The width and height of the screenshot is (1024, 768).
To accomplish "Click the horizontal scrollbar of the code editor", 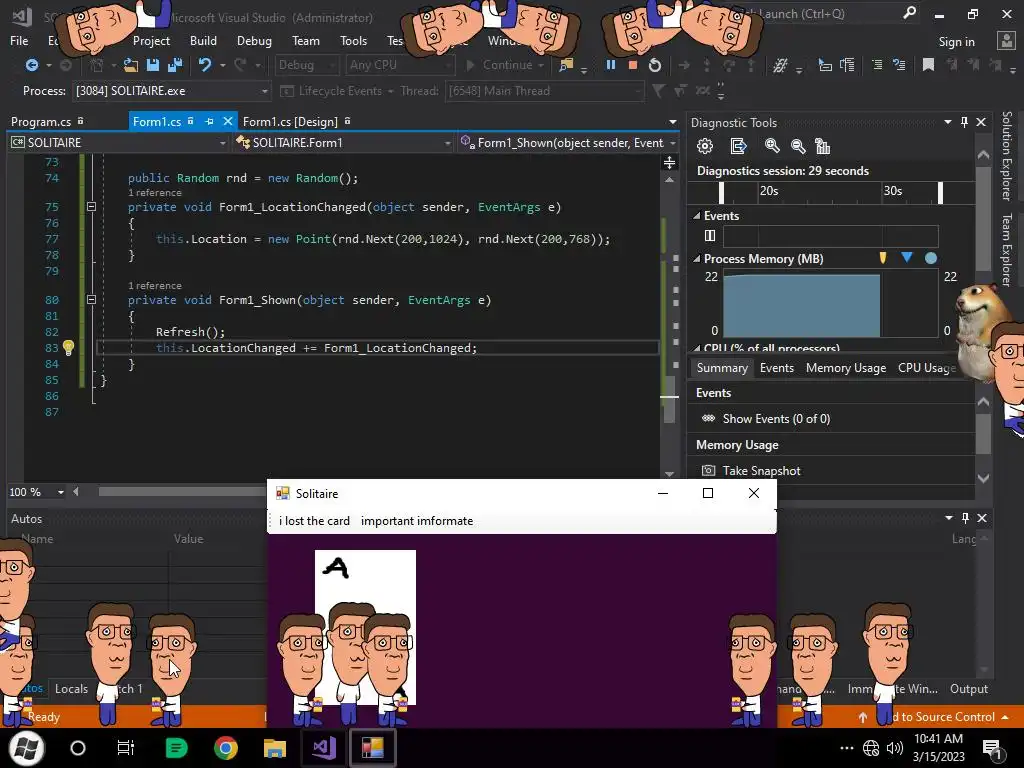I will pyautogui.click(x=182, y=492).
